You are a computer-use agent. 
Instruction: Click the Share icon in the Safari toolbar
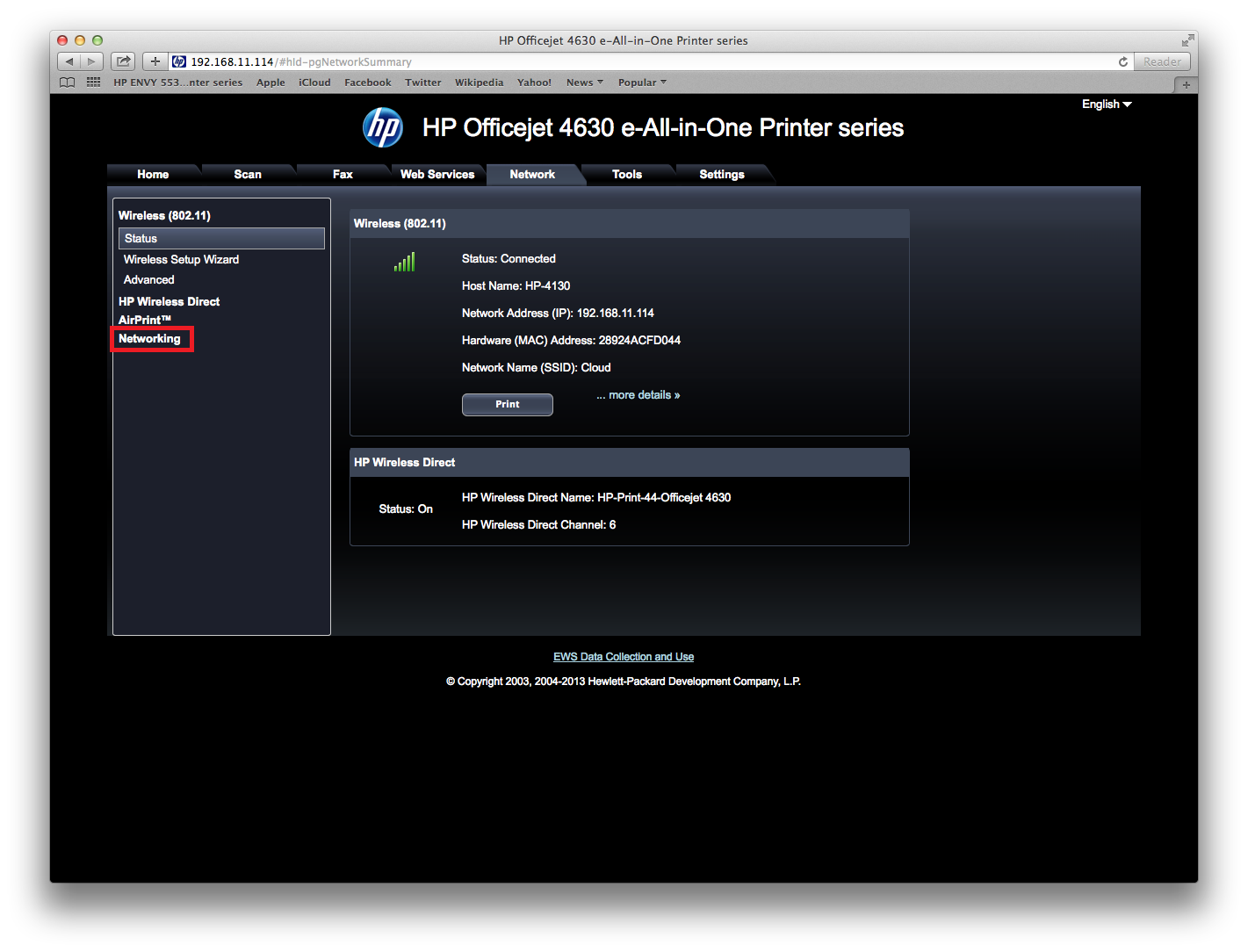click(x=124, y=61)
